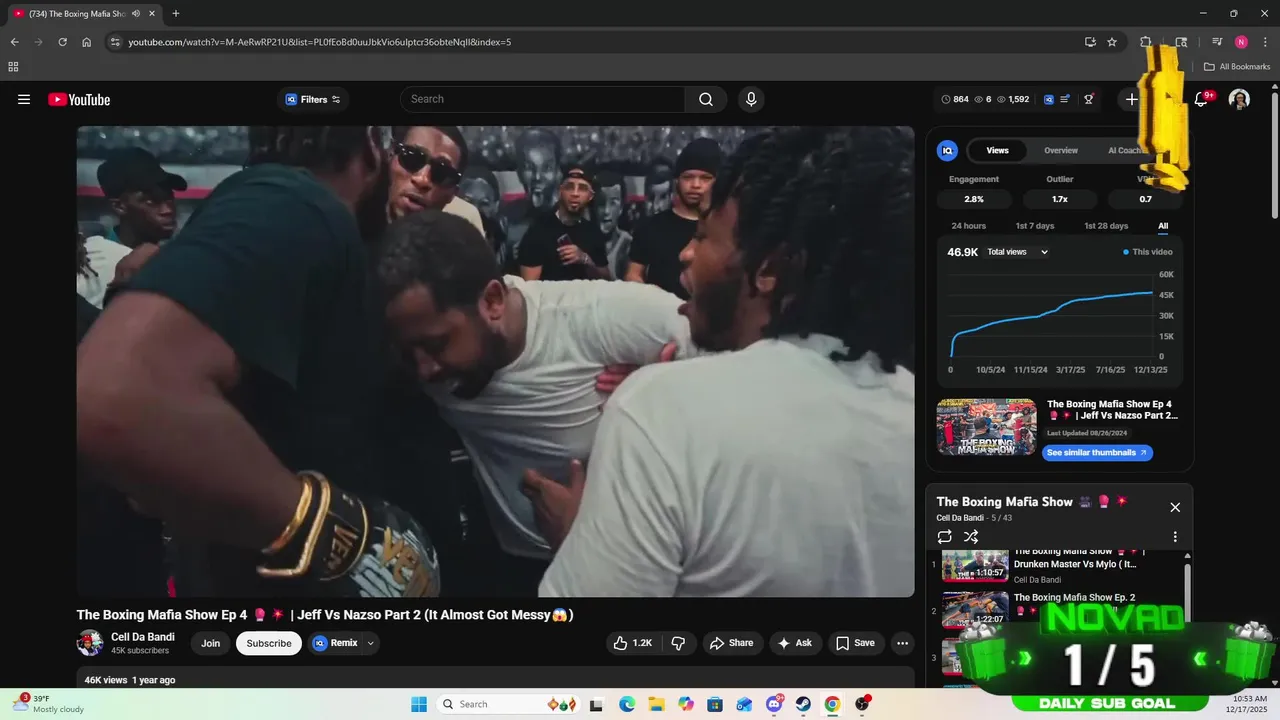Click the URL address bar
Viewport: 1280px width, 720px height.
[600, 42]
